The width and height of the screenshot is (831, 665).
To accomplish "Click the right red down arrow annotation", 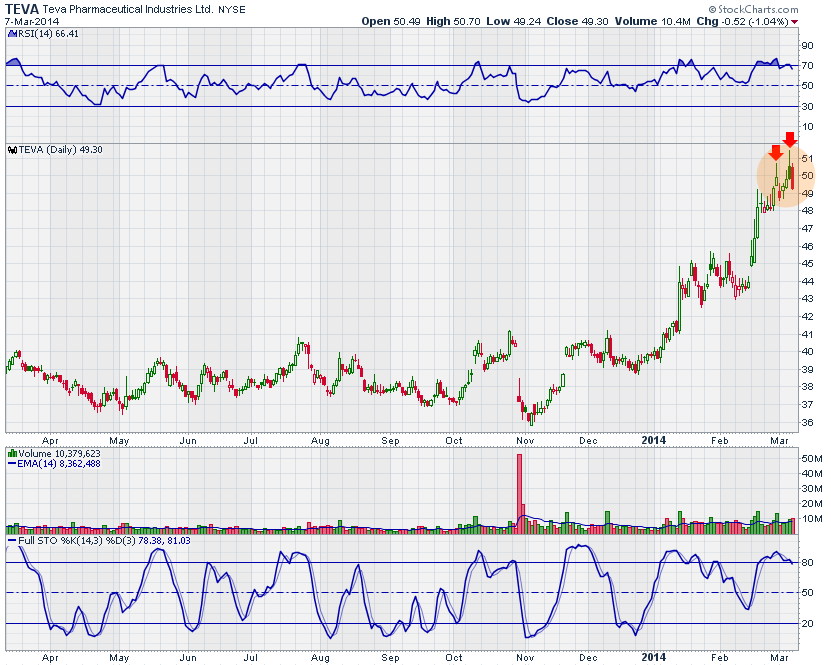I will pos(789,139).
